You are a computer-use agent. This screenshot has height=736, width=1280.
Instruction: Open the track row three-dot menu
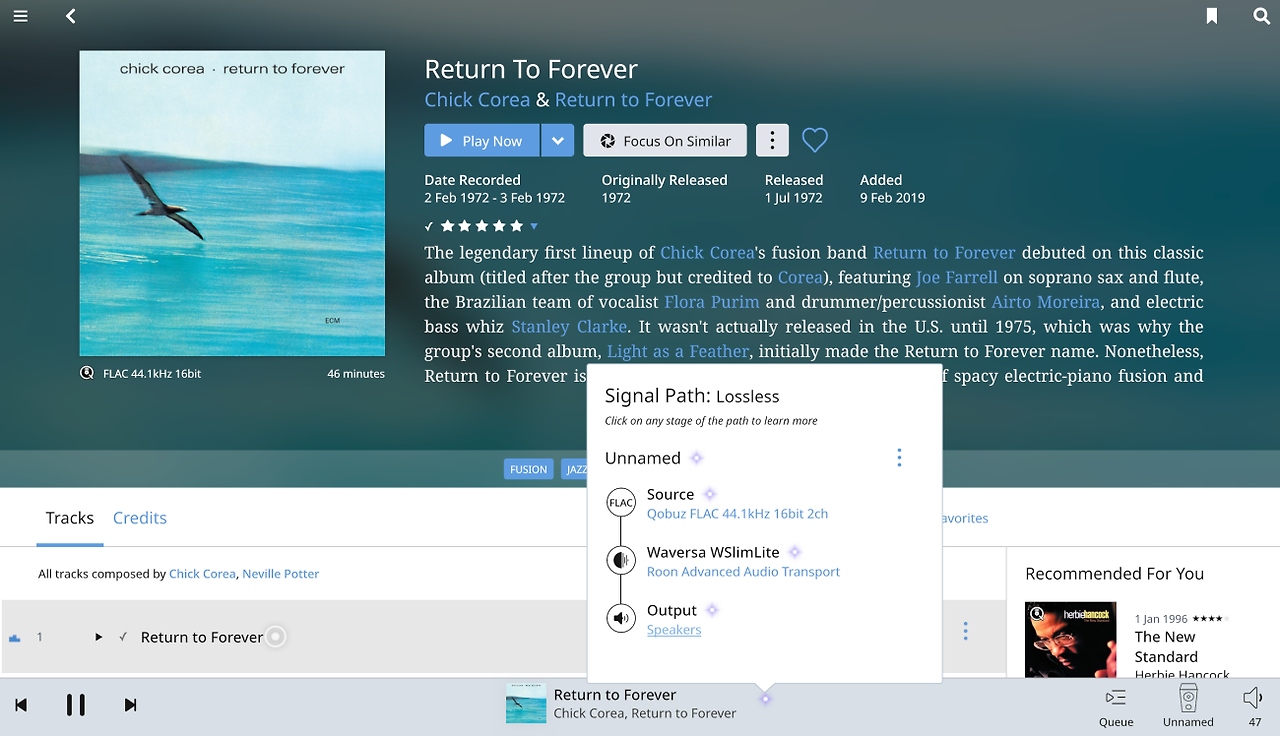pos(965,631)
